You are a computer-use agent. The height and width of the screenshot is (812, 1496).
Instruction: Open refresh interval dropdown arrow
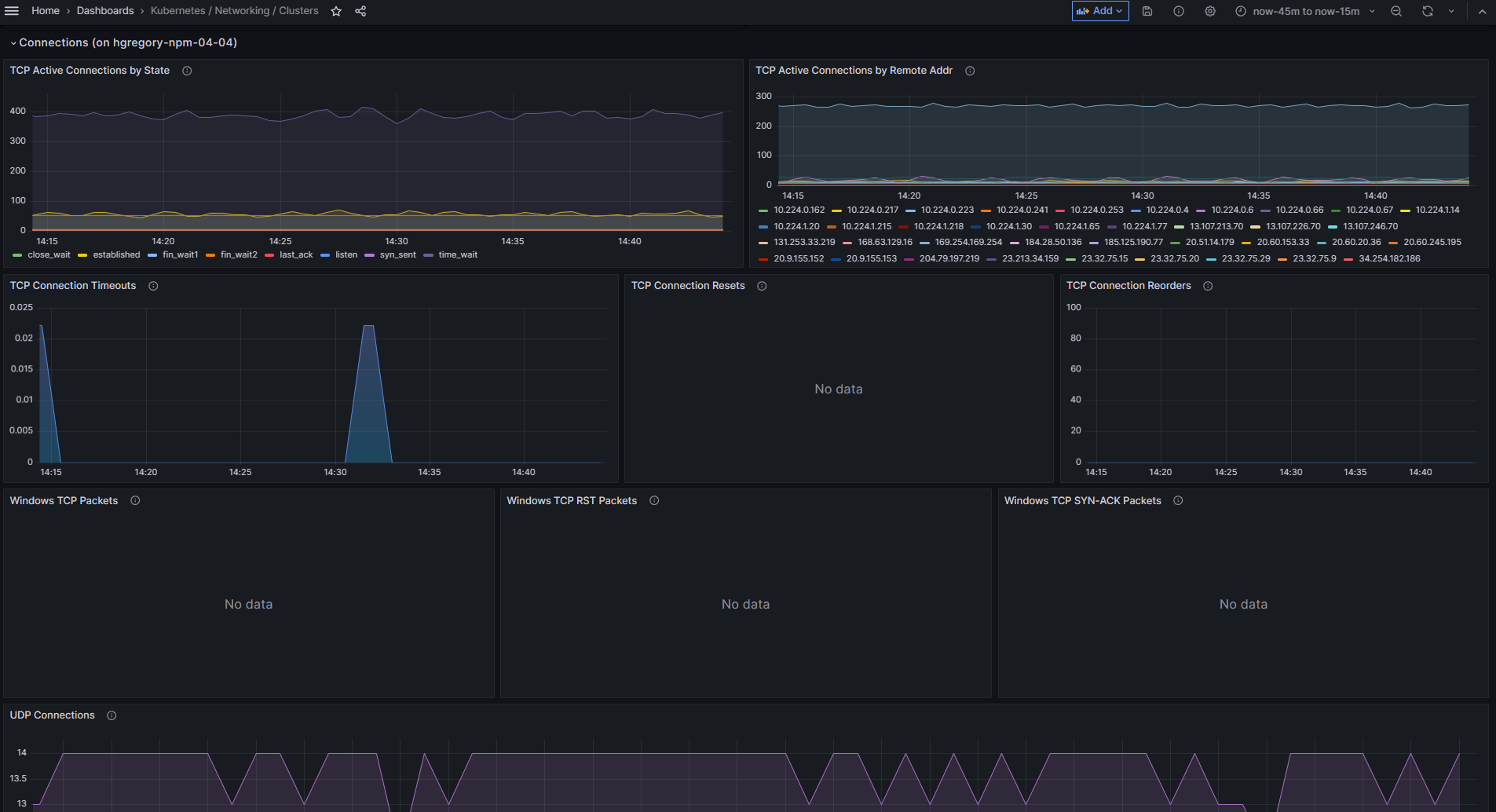click(x=1451, y=11)
